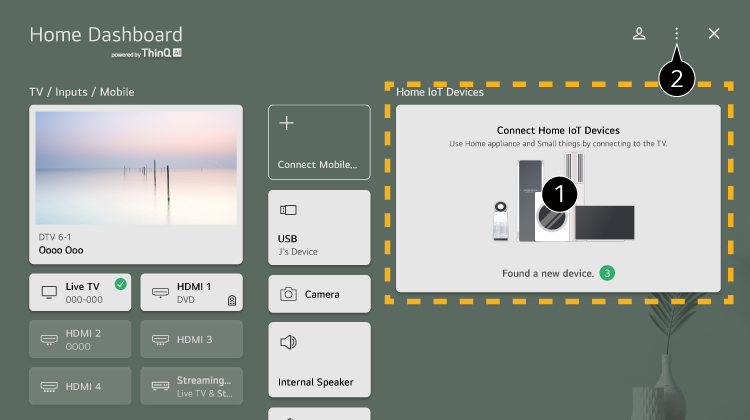750x420 pixels.
Task: Click the 'Home IoT Devices' section heading
Action: (x=440, y=92)
